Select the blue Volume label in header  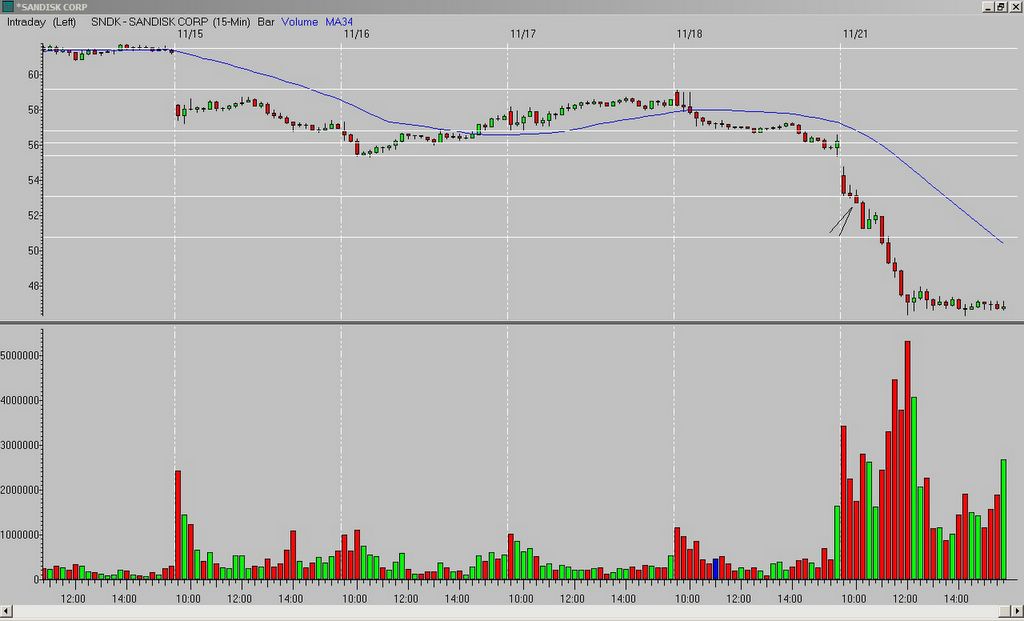[299, 22]
